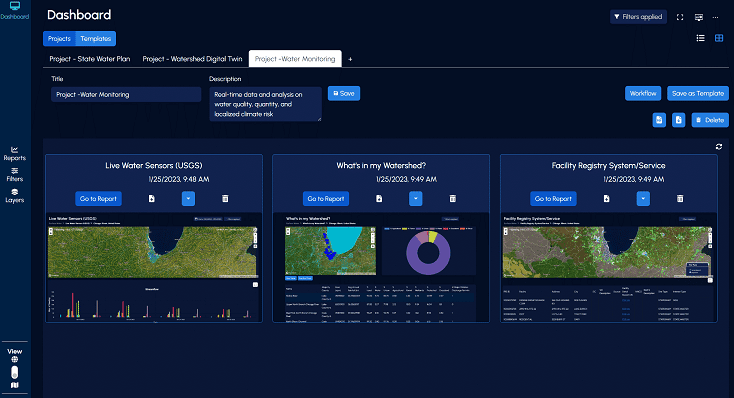
Task: Switch to list view layout
Action: [700, 38]
